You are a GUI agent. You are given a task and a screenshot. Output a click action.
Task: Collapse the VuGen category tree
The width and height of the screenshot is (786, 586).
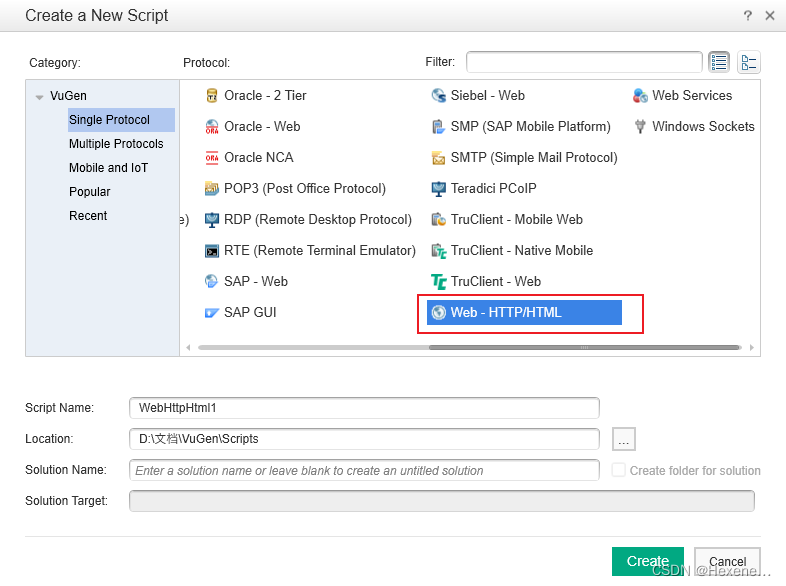coord(40,97)
